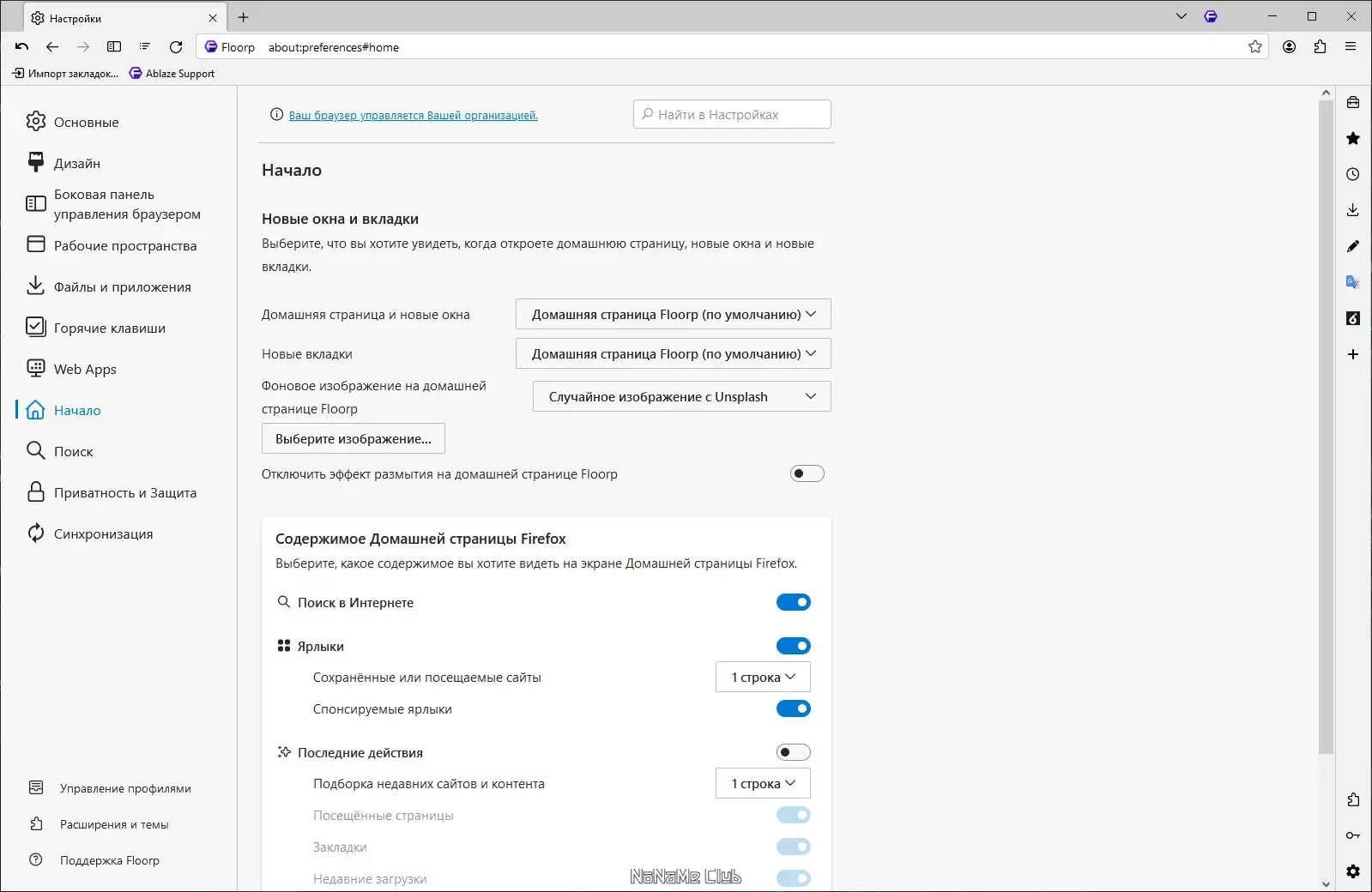
Task: Go to Горячие клавиши settings
Action: (x=96, y=328)
